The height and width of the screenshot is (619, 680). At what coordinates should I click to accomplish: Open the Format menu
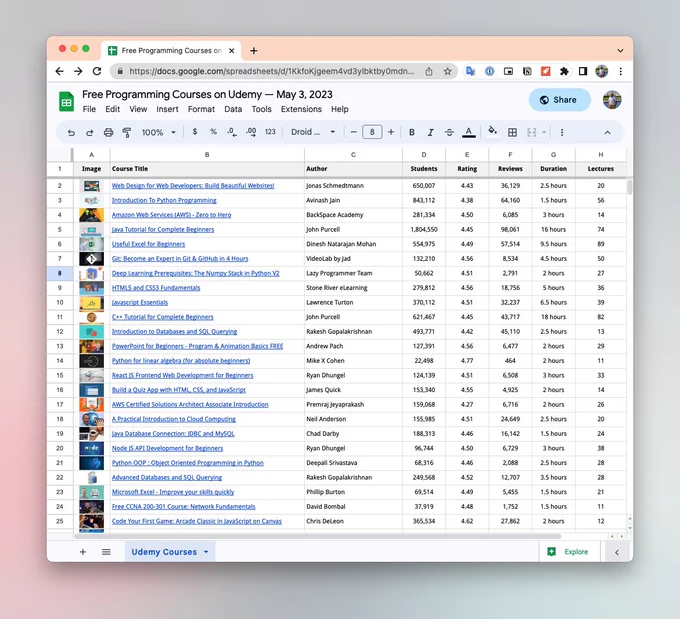click(201, 109)
